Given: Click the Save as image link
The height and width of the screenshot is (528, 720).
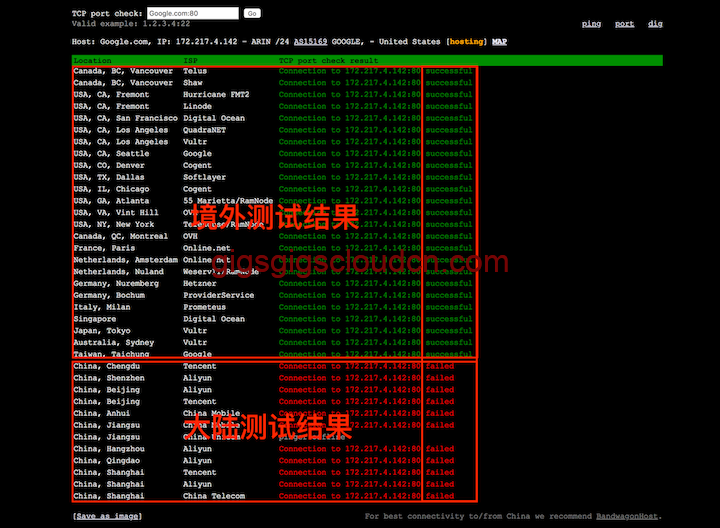Looking at the screenshot, I should pyautogui.click(x=107, y=516).
